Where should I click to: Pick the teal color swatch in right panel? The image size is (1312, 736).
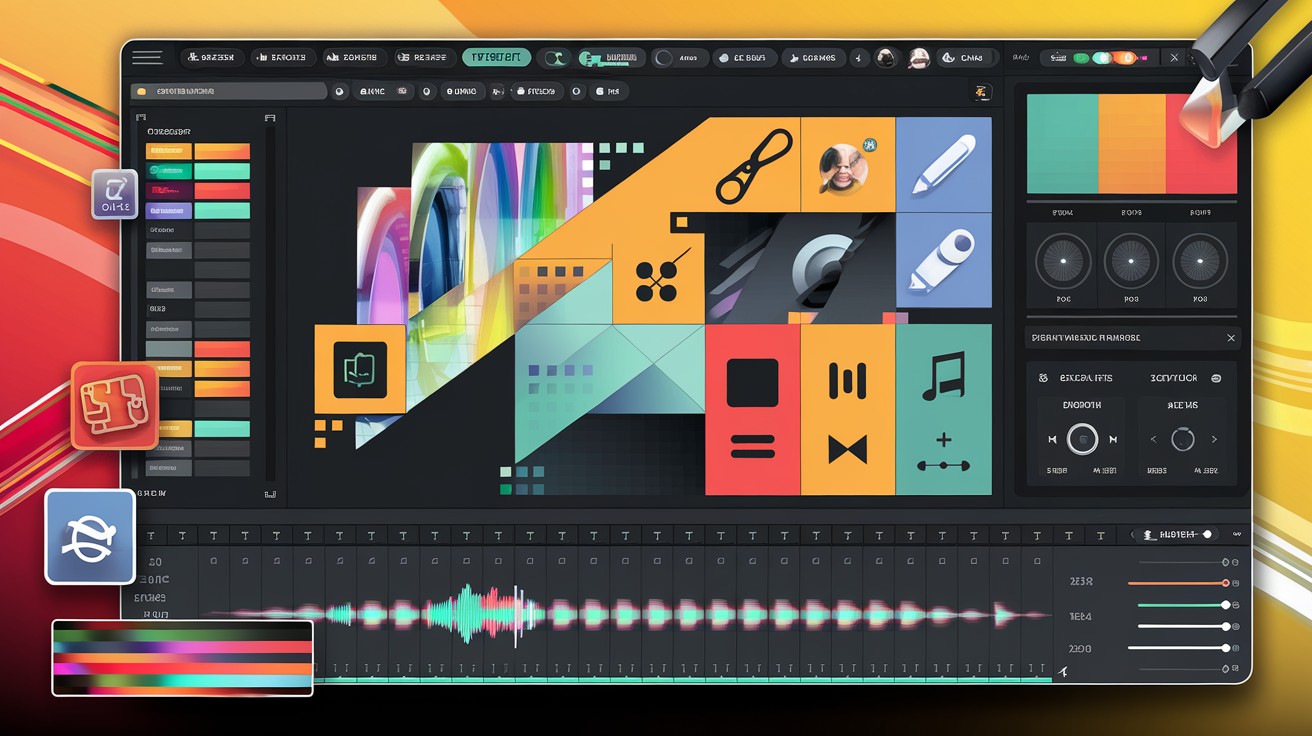(1062, 143)
